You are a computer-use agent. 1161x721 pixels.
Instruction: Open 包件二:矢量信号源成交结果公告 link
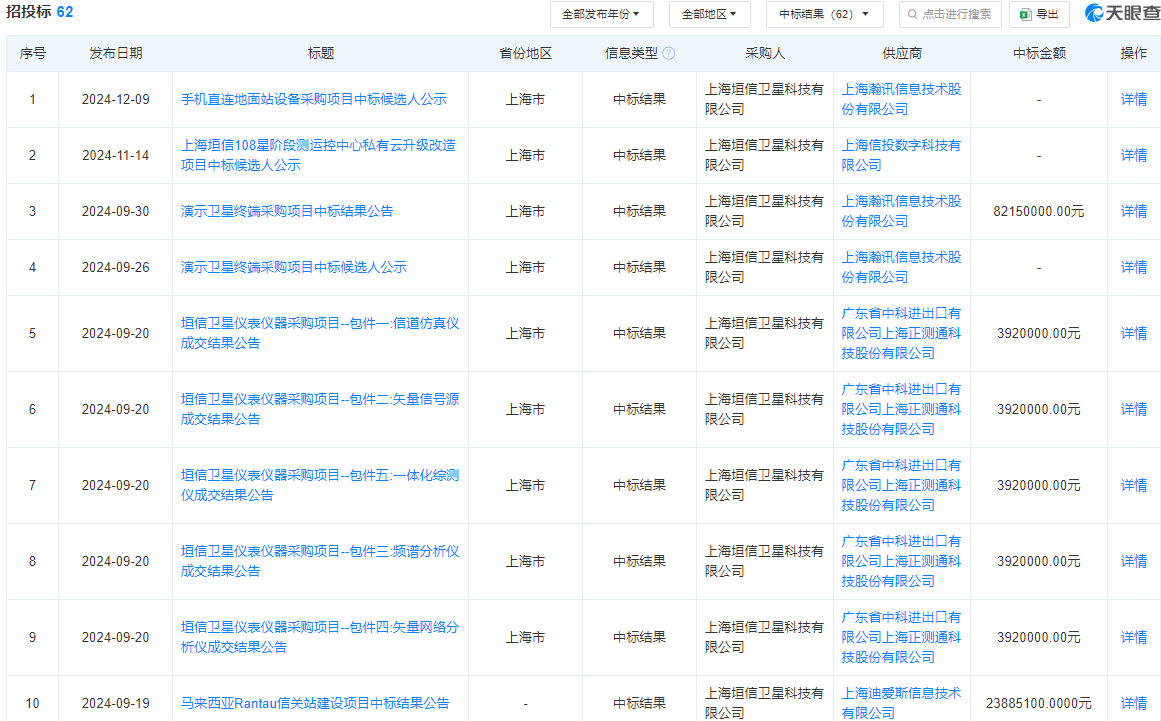click(320, 409)
